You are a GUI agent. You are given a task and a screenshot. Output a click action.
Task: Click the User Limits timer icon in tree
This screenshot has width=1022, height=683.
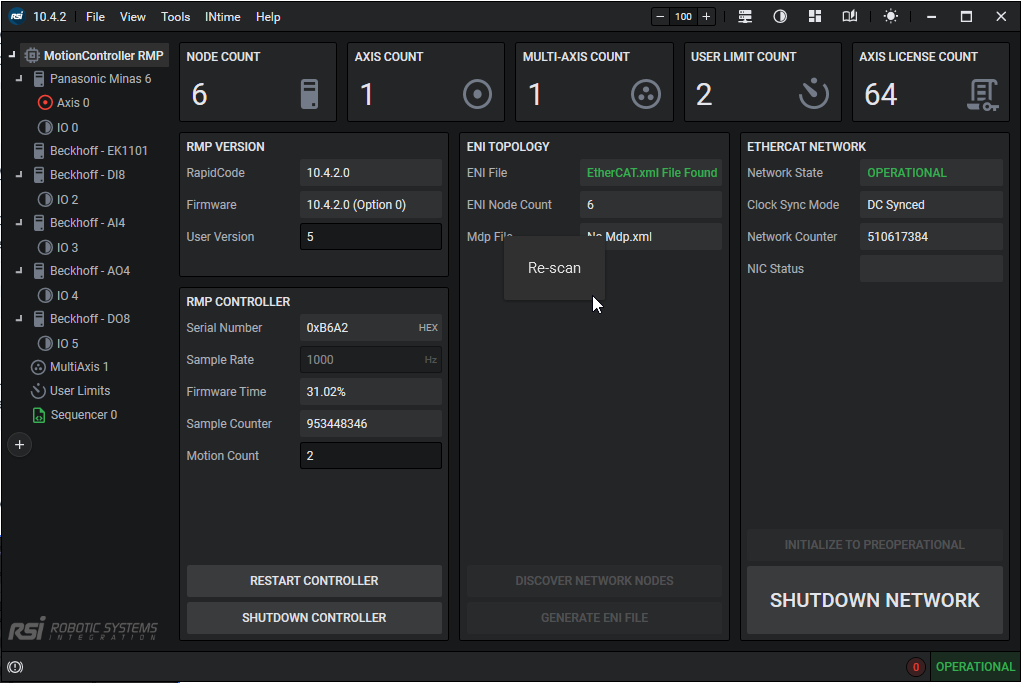point(38,391)
